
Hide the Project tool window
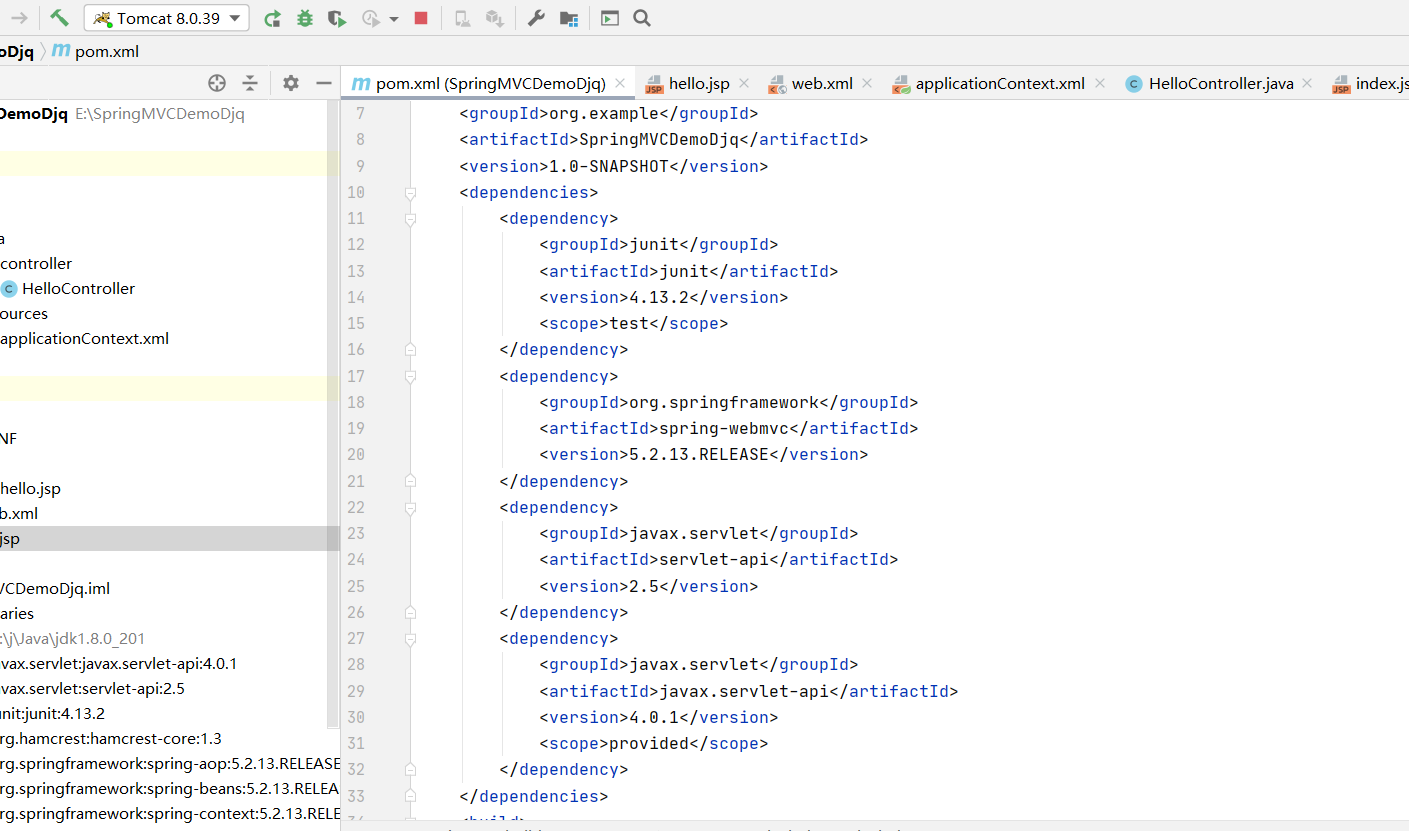323,83
